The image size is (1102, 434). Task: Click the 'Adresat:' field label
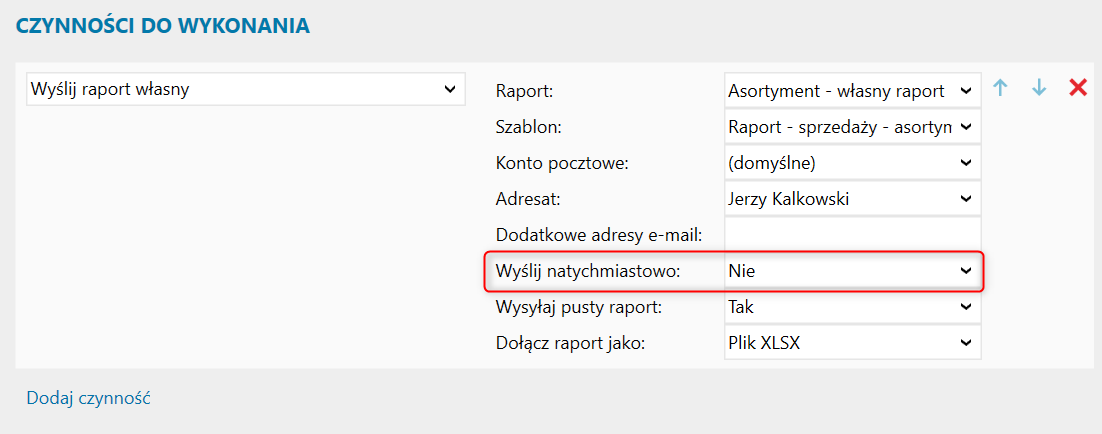point(528,200)
